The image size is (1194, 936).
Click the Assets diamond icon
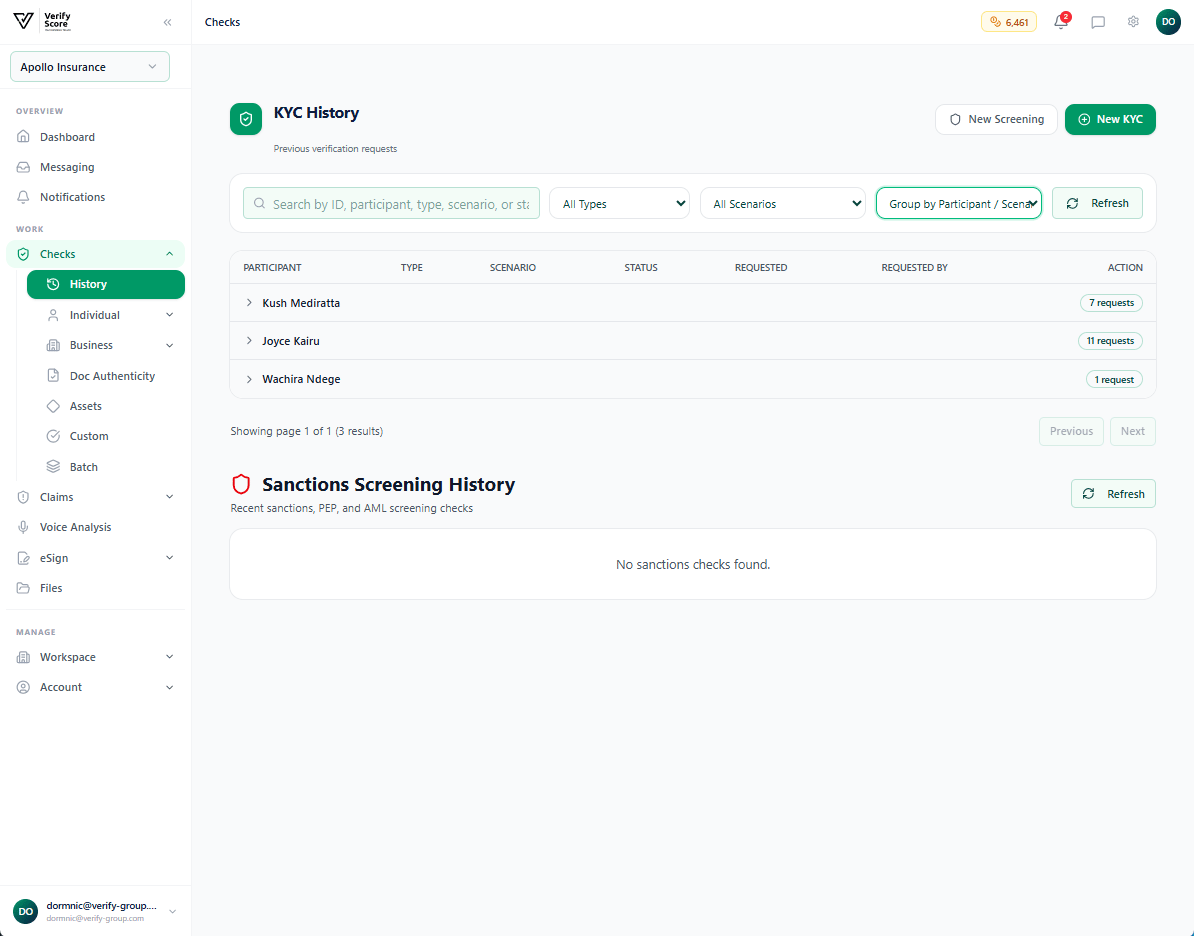tap(53, 406)
